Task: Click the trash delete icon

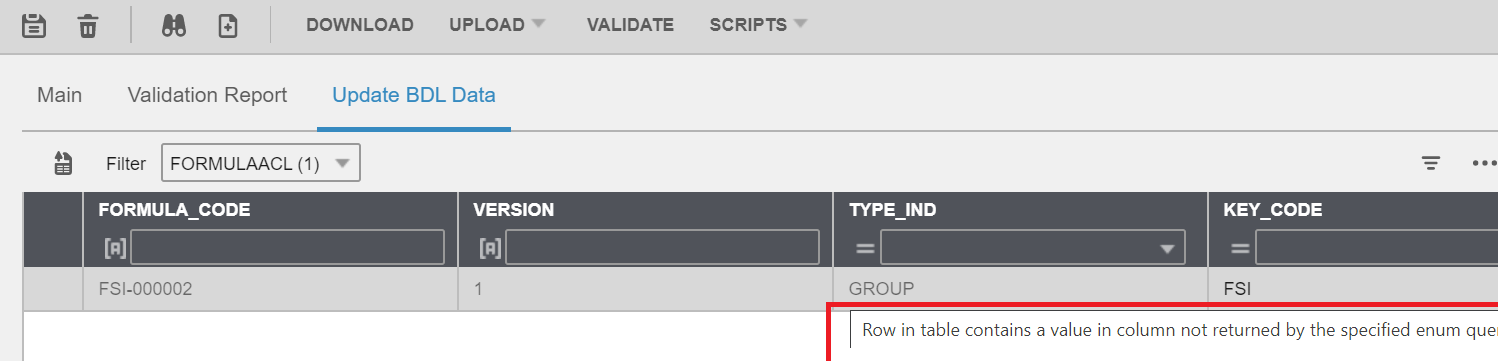Action: pyautogui.click(x=88, y=26)
